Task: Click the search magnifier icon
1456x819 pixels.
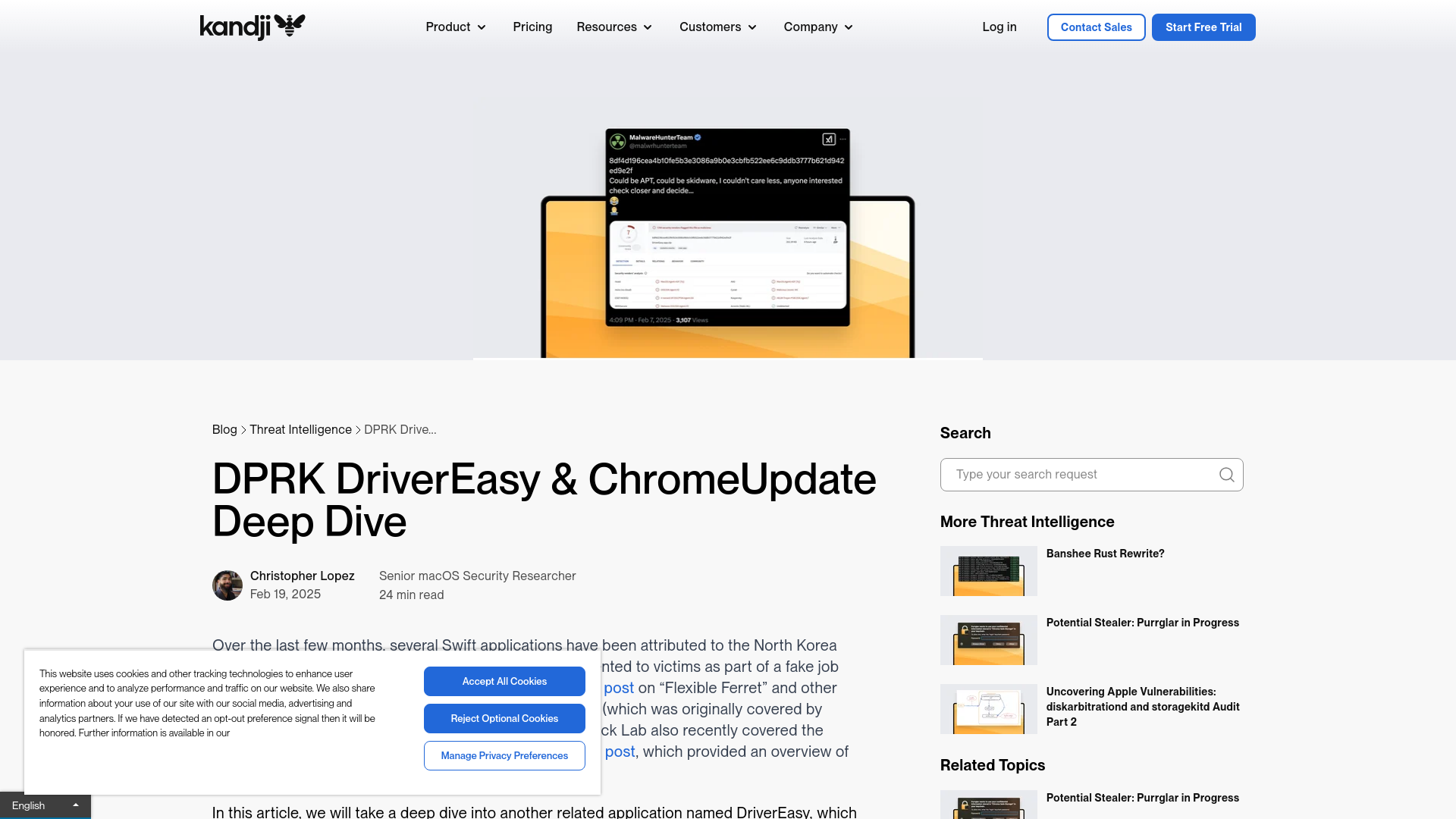Action: coord(1226,475)
